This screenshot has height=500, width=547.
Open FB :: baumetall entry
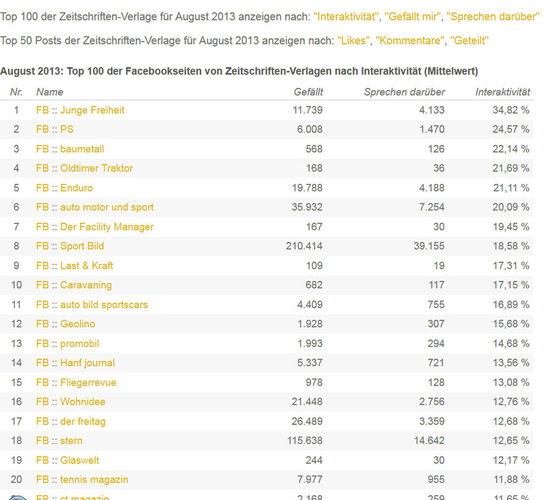tap(70, 149)
